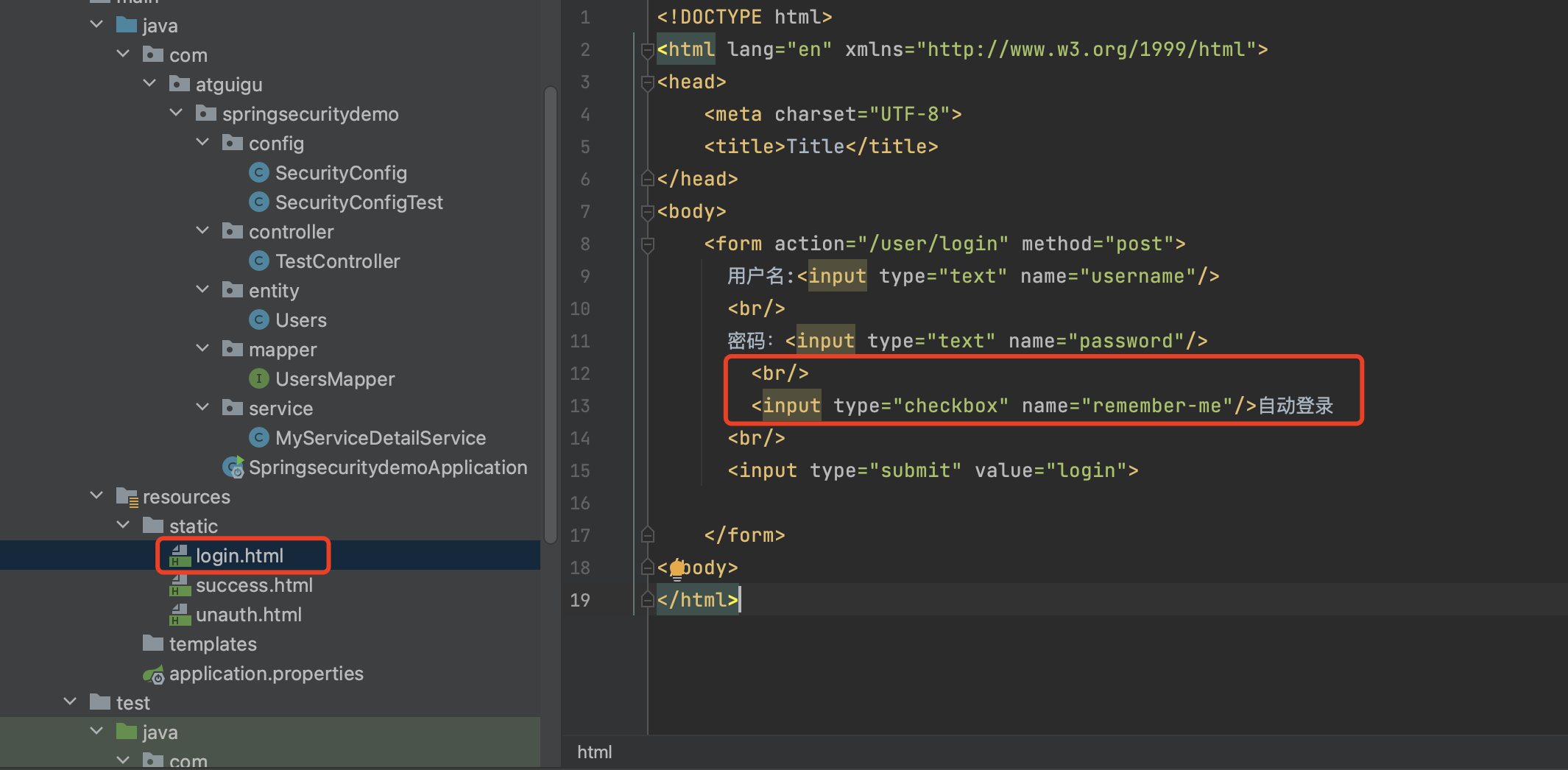This screenshot has height=770, width=1568.
Task: Click the login.html file icon
Action: tap(180, 556)
